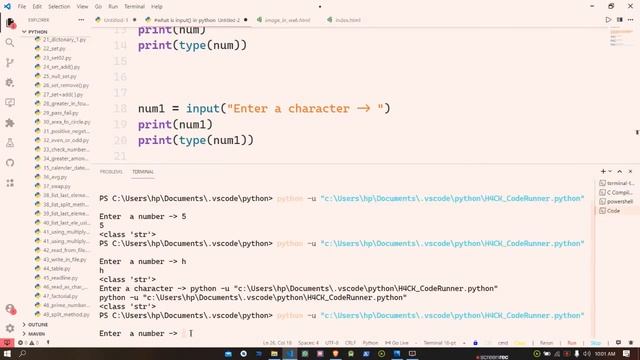Switch to the Untitled-1 editor tab
The image size is (640, 360).
(x=116, y=20)
